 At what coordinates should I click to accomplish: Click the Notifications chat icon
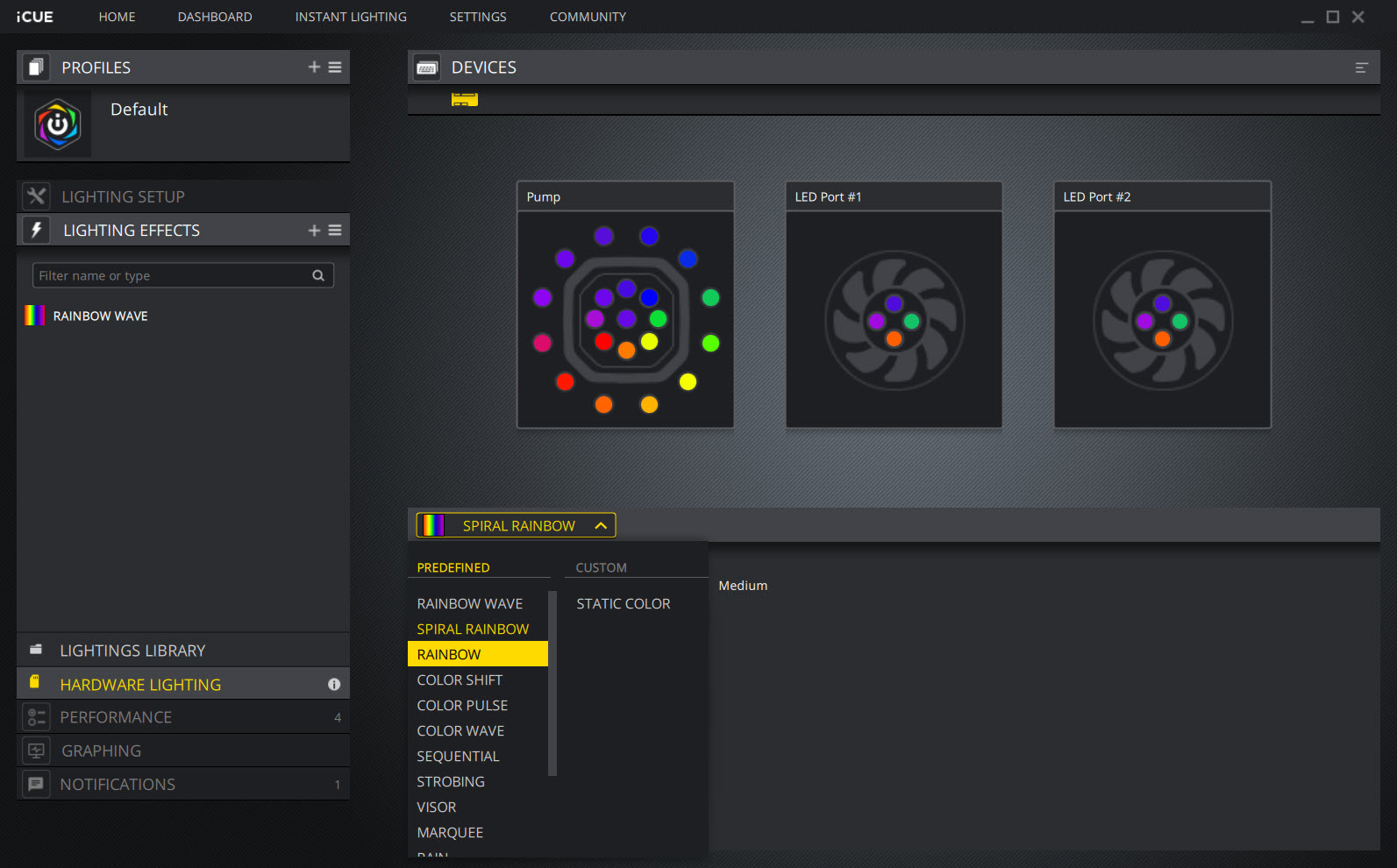(x=36, y=784)
